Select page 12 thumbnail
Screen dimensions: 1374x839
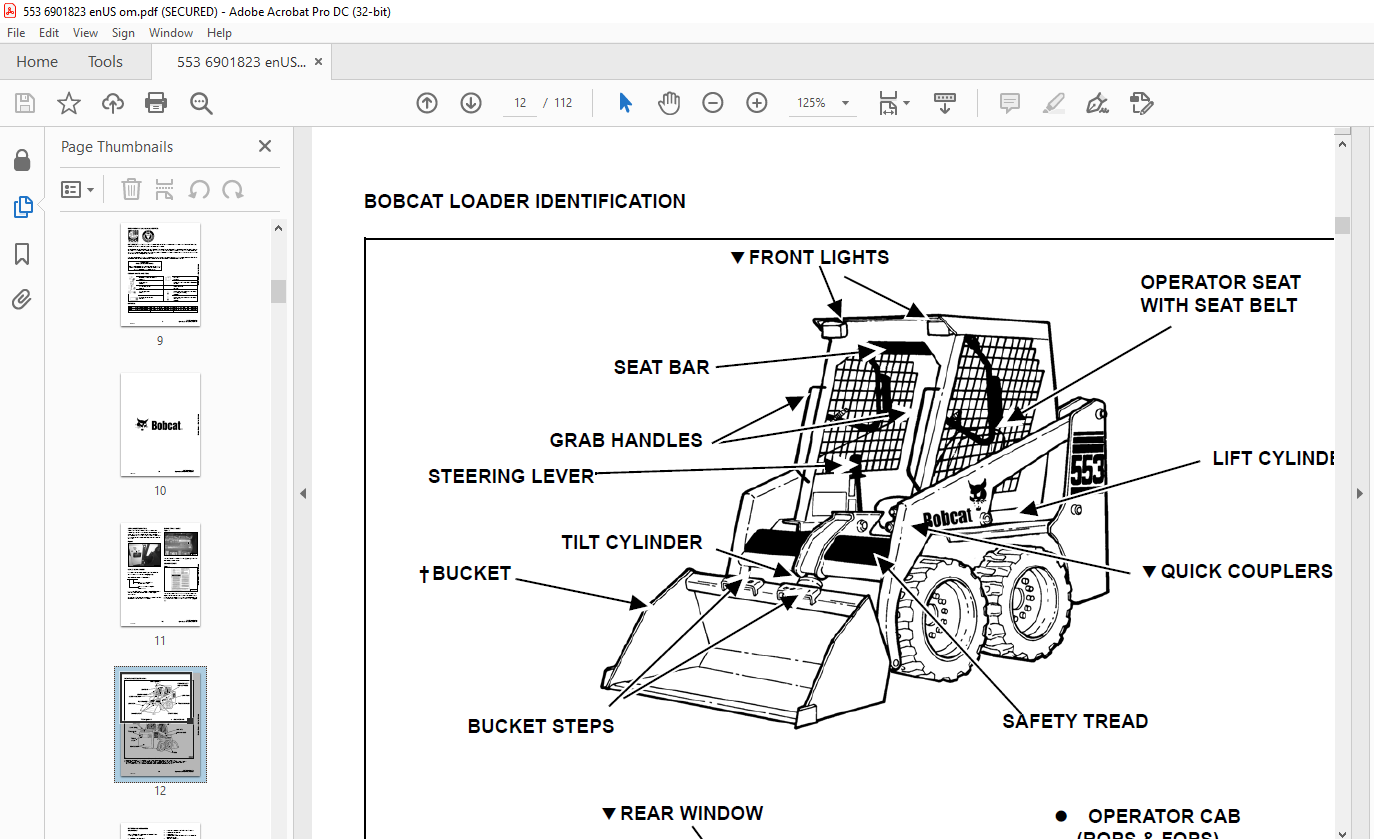160,724
